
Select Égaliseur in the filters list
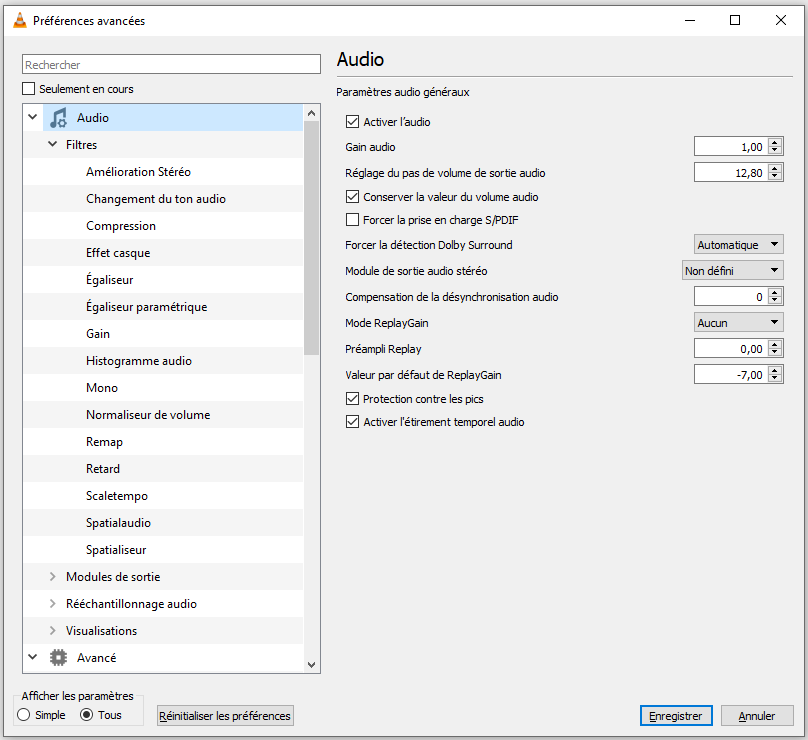(110, 280)
